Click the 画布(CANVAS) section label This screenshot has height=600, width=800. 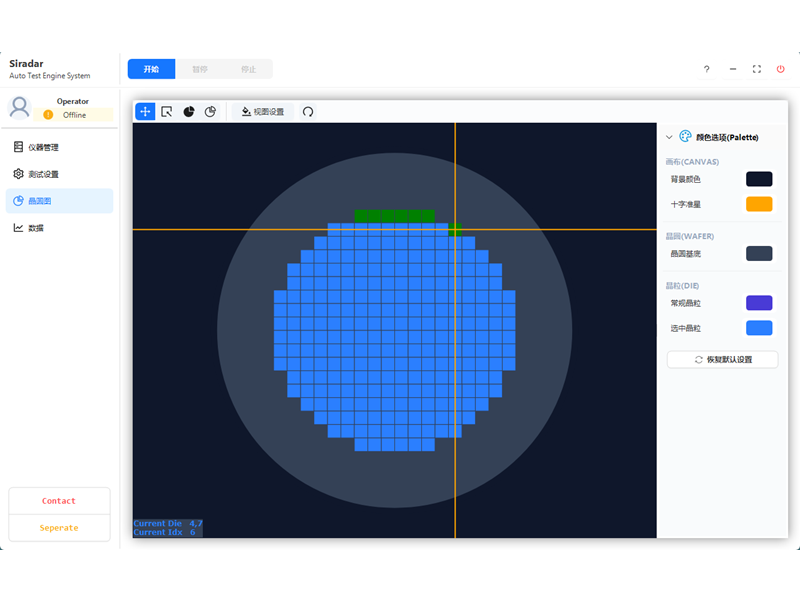coord(692,162)
